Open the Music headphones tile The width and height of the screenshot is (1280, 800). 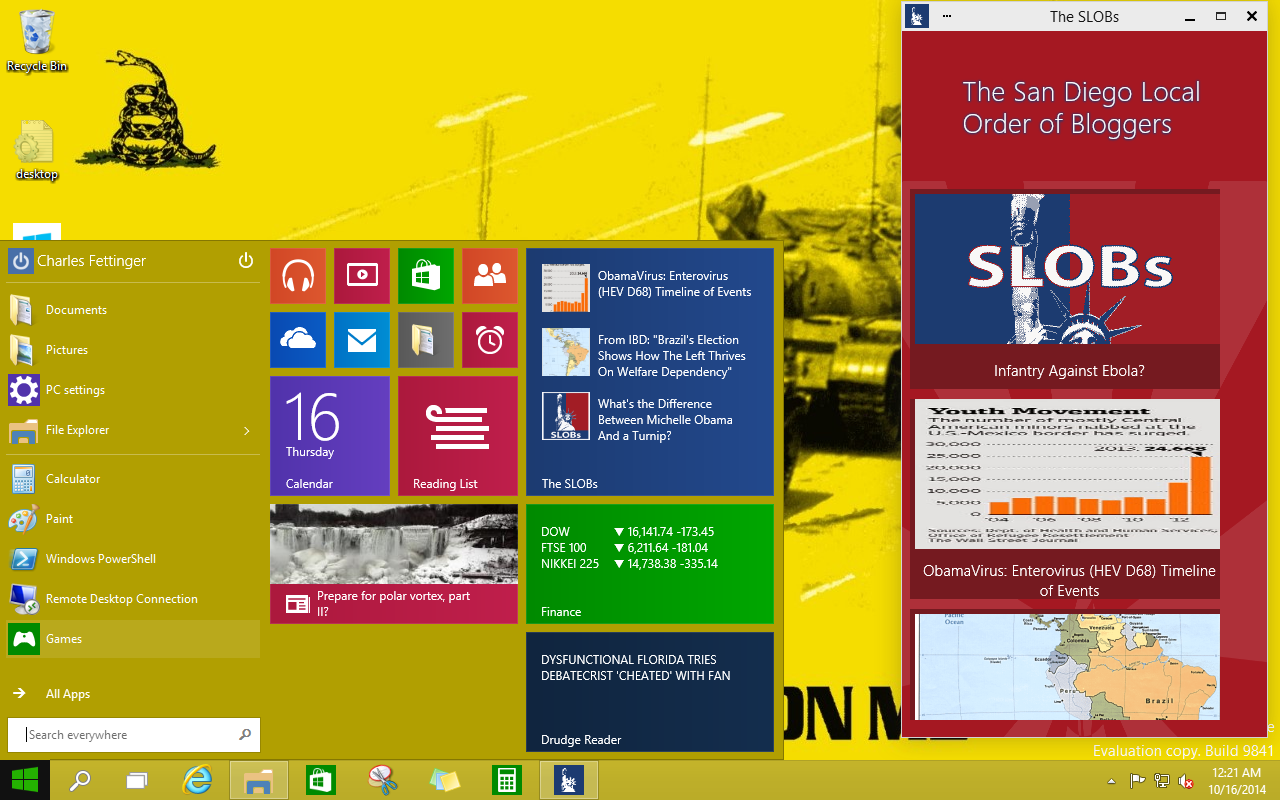(x=298, y=276)
